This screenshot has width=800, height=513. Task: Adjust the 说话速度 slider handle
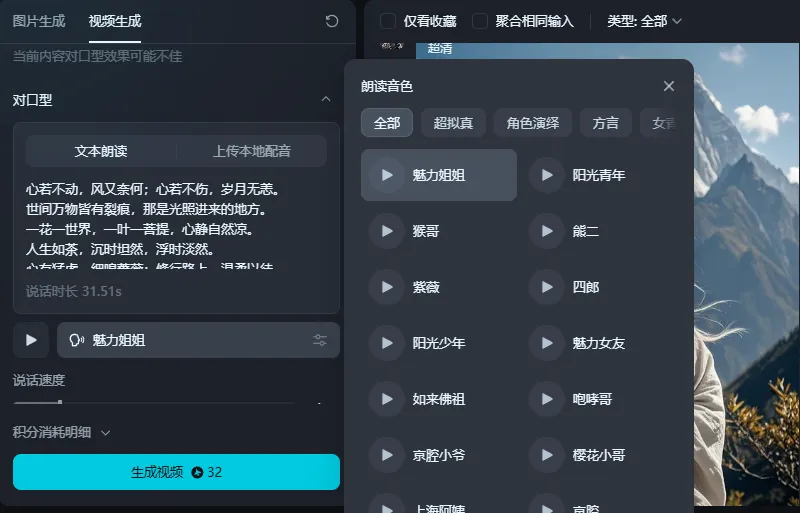point(60,402)
